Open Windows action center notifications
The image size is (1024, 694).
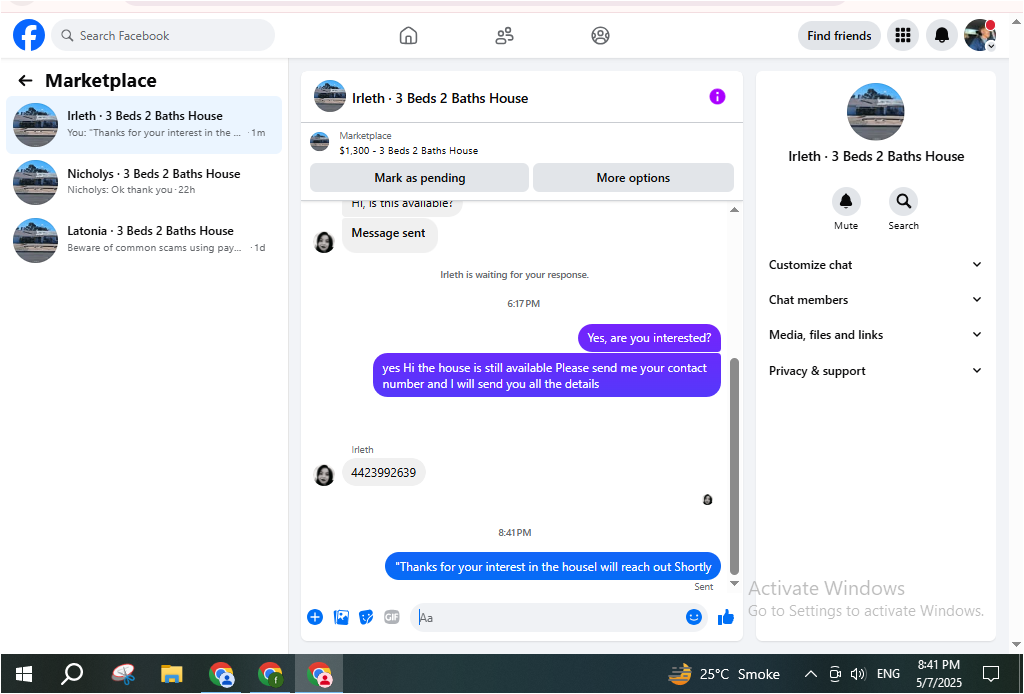(x=991, y=674)
